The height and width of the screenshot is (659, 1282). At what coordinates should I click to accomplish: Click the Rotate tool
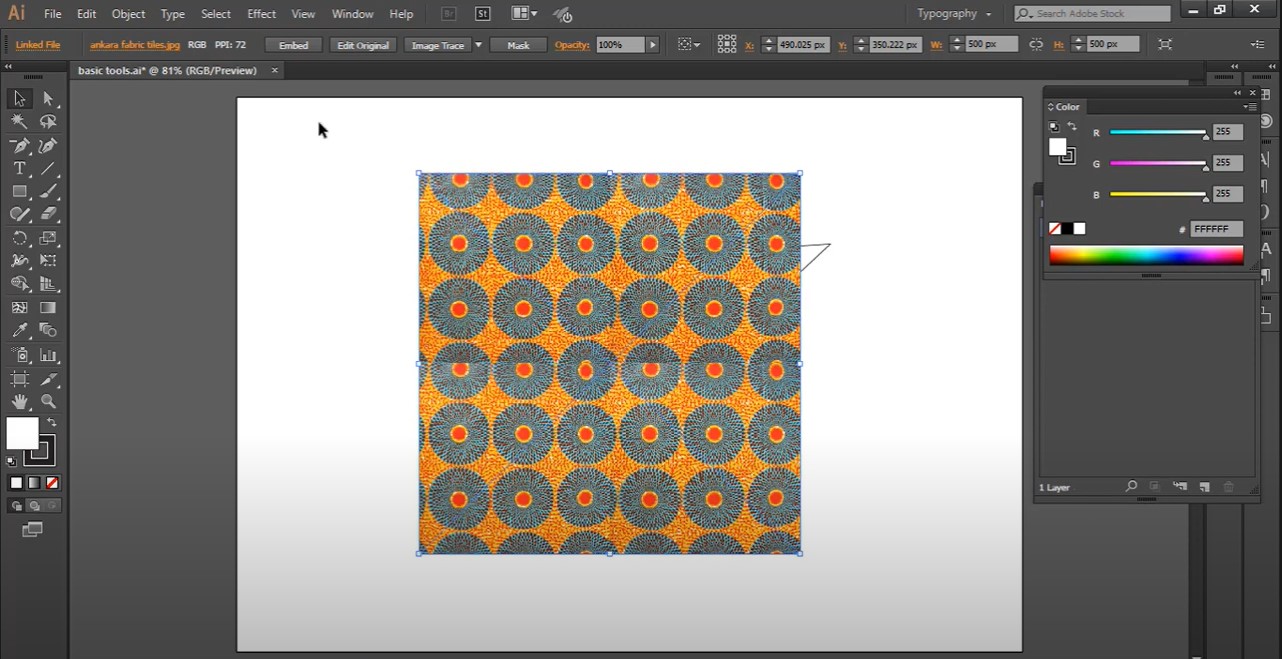pos(19,238)
